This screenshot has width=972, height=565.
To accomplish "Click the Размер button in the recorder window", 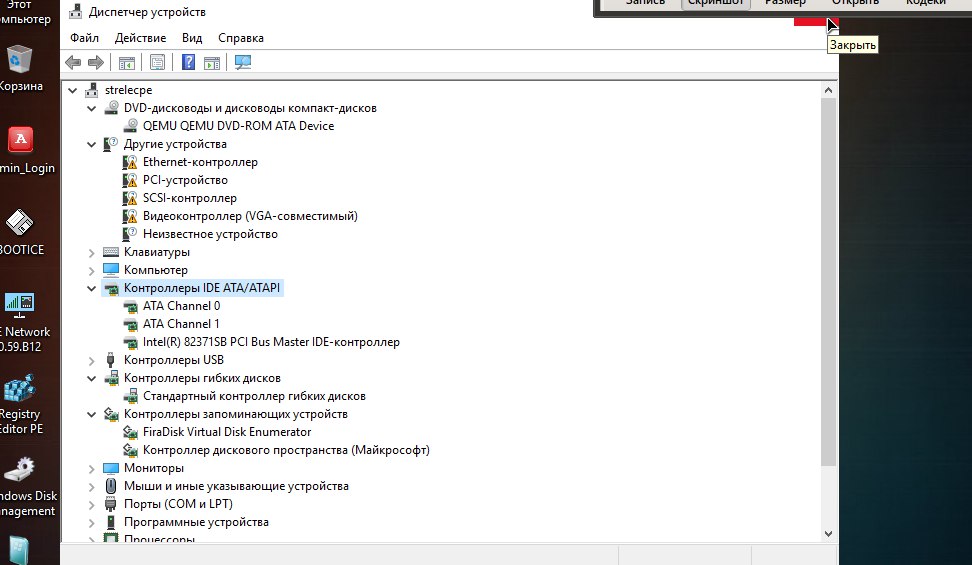I will (x=785, y=4).
